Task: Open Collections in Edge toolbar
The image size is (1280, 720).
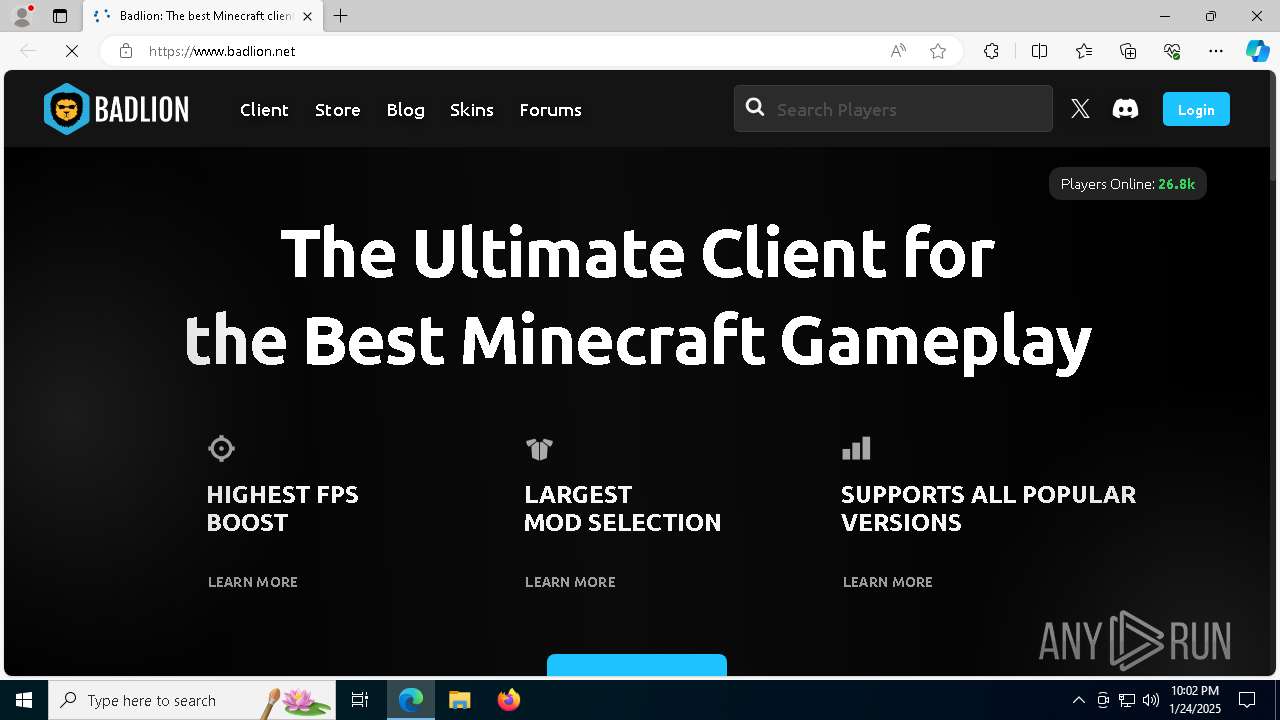Action: [x=1128, y=51]
